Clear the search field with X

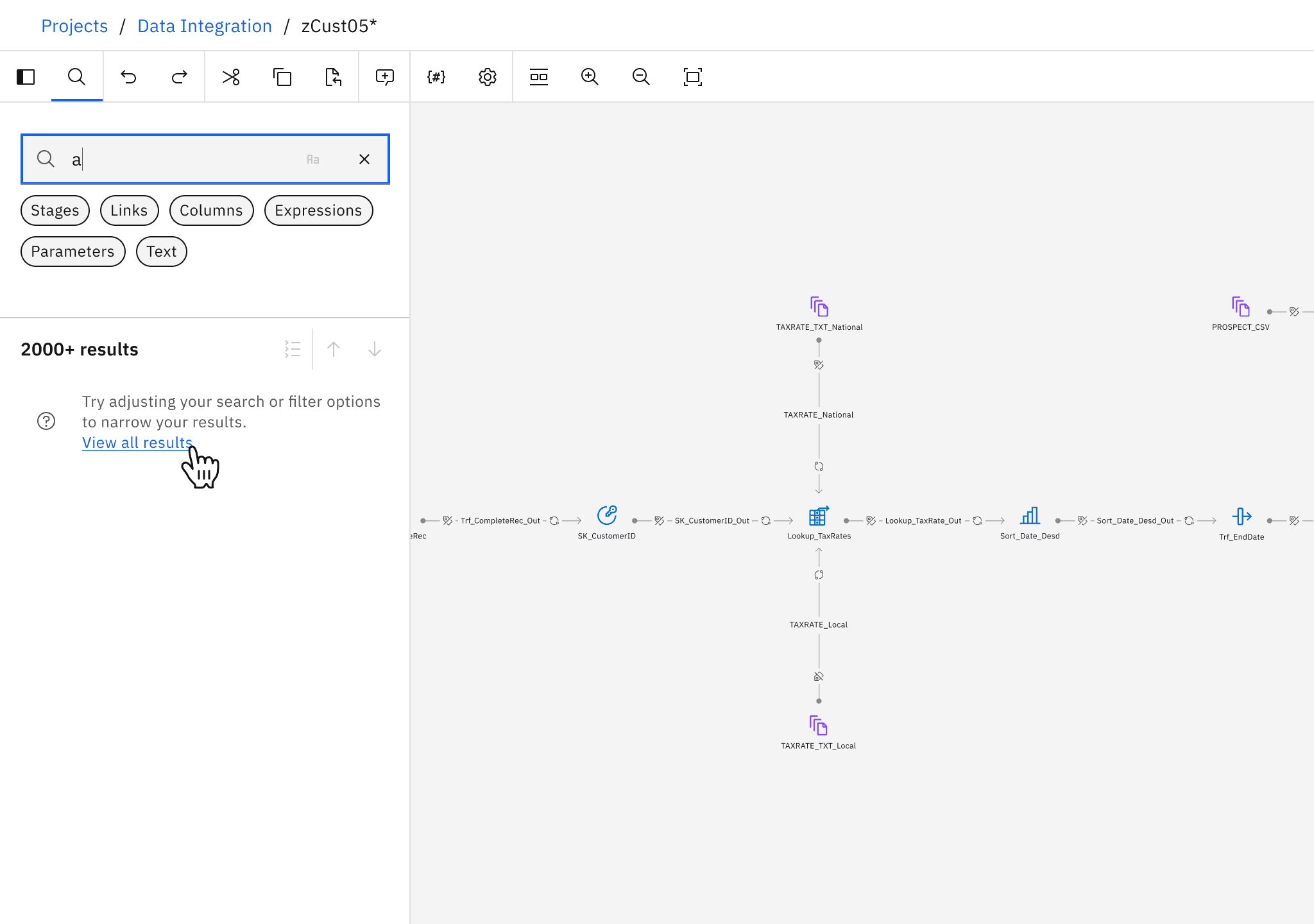pyautogui.click(x=364, y=159)
